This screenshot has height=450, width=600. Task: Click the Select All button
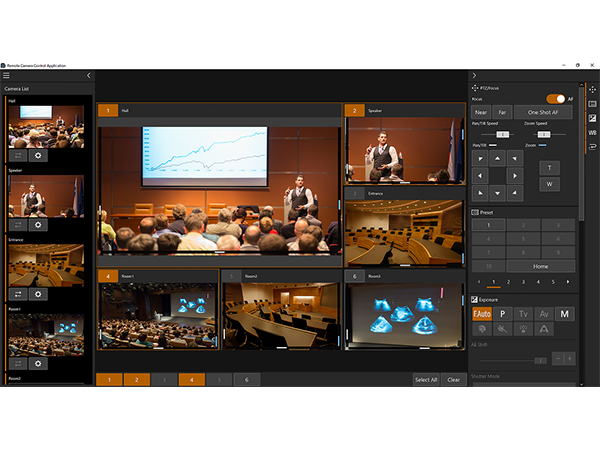[x=425, y=380]
